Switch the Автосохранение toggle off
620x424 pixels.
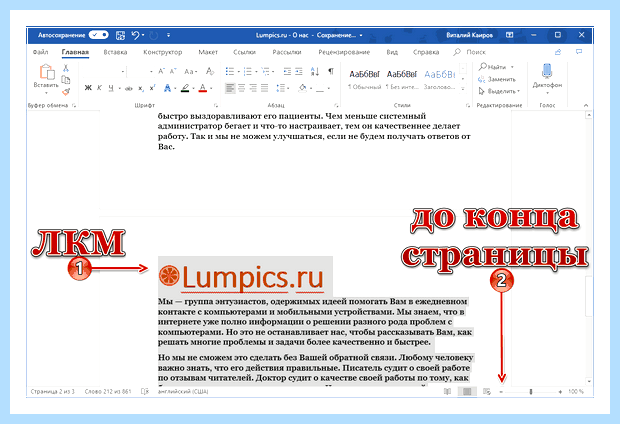coord(98,35)
